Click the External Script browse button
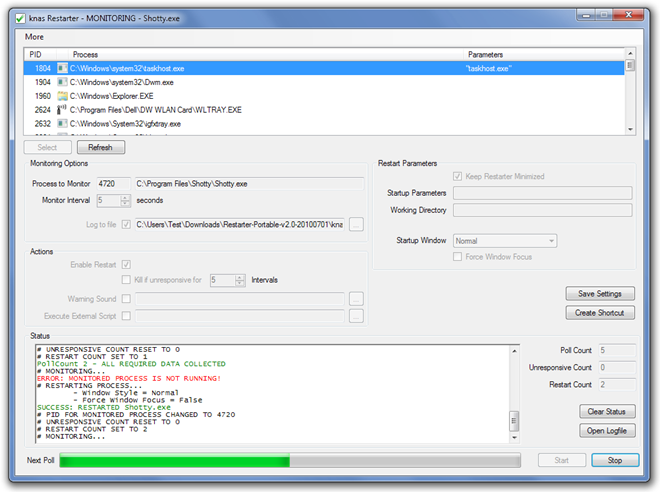 (x=356, y=316)
